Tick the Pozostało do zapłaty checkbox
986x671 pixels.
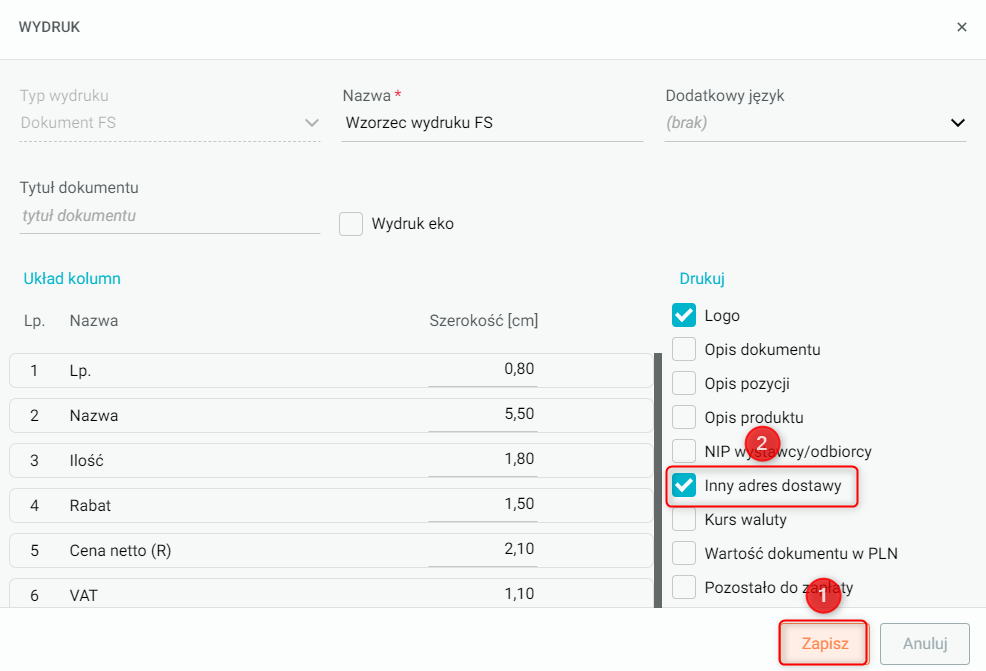[684, 587]
